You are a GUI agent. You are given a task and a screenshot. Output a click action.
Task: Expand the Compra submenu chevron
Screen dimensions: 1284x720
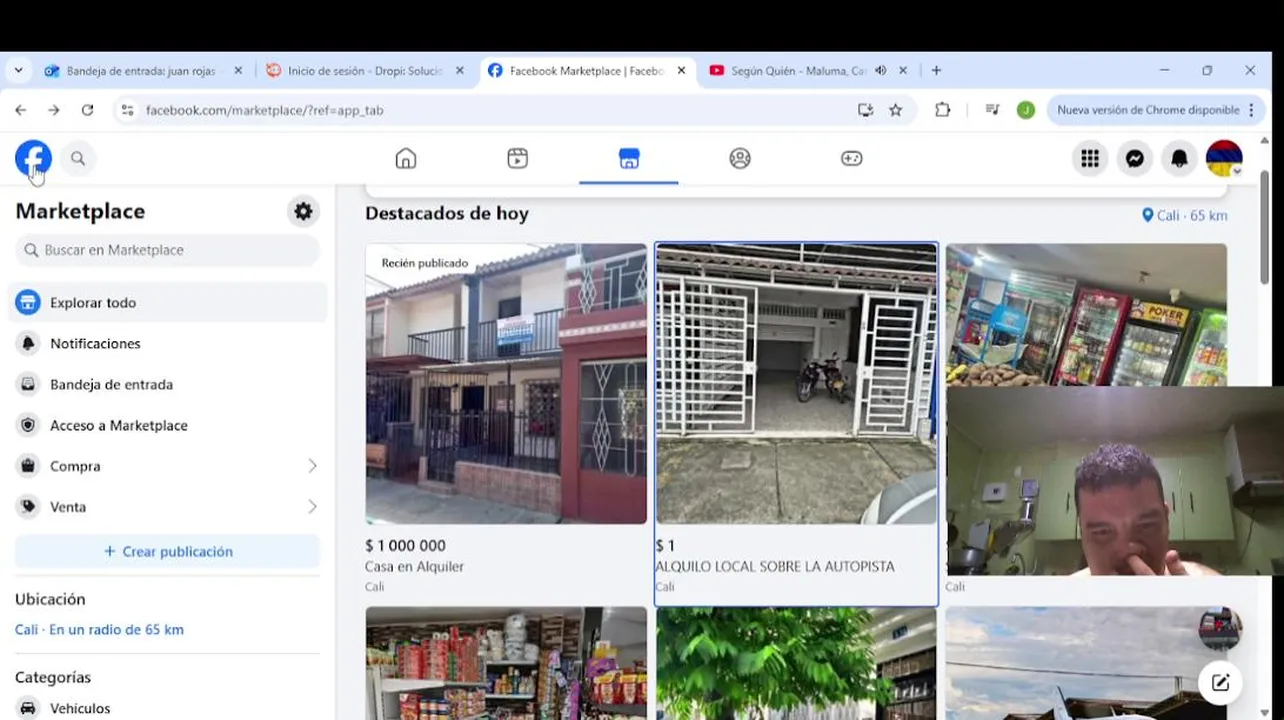click(312, 466)
